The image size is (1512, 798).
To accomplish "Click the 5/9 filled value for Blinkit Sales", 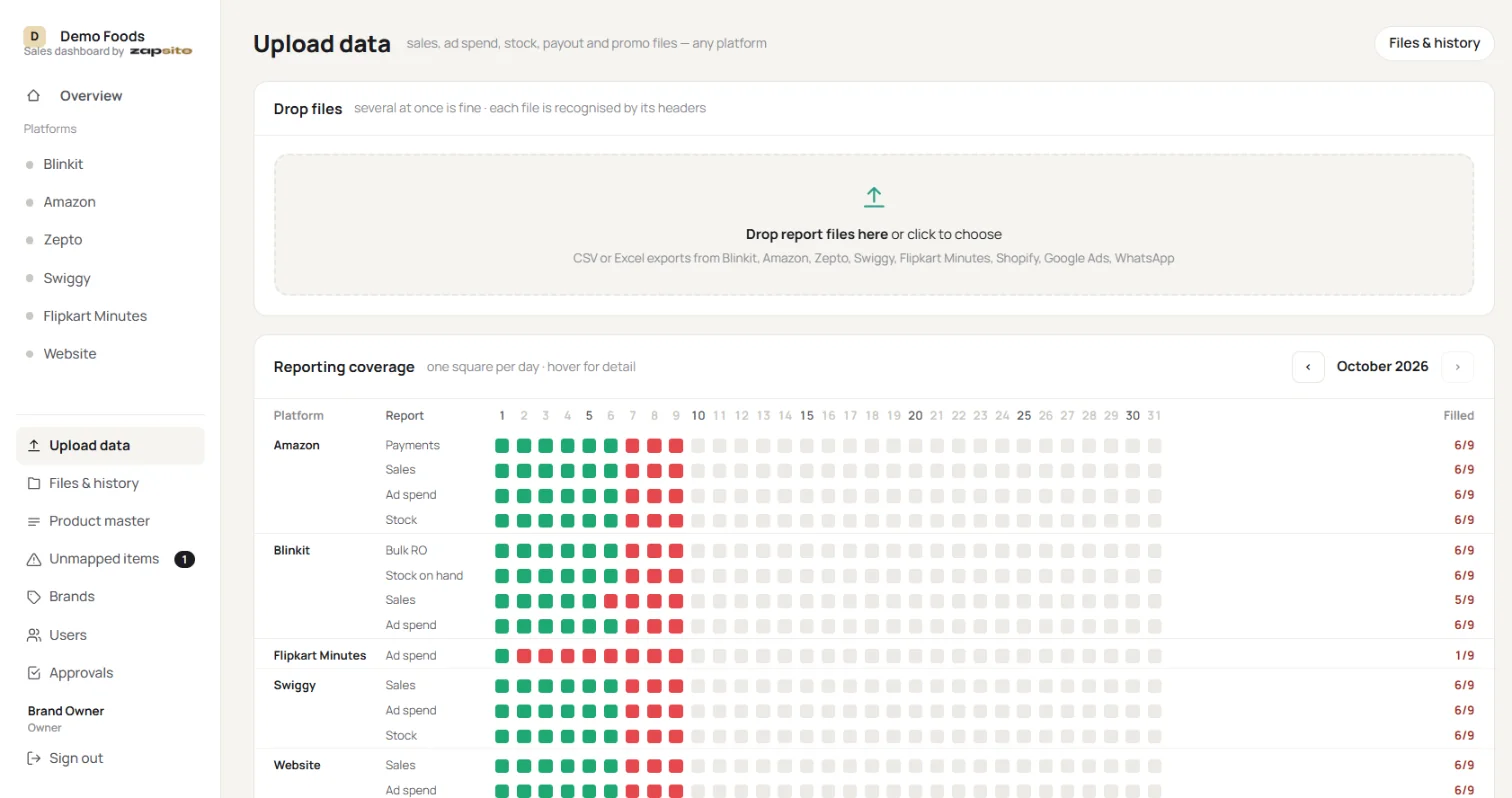I will [x=1464, y=600].
